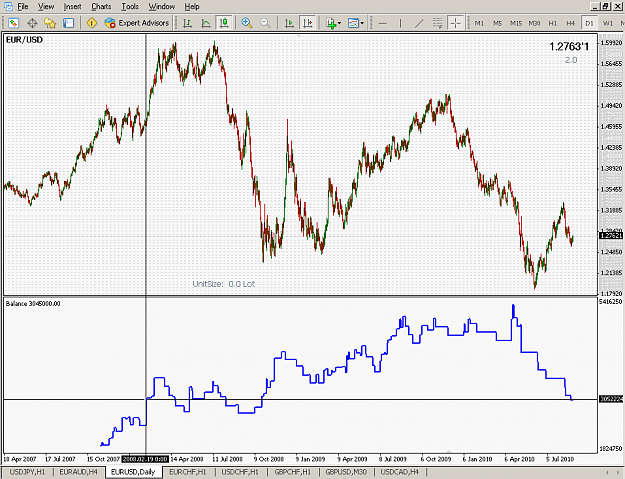The image size is (625, 479).
Task: Restore down the chart window
Action: 606,6
